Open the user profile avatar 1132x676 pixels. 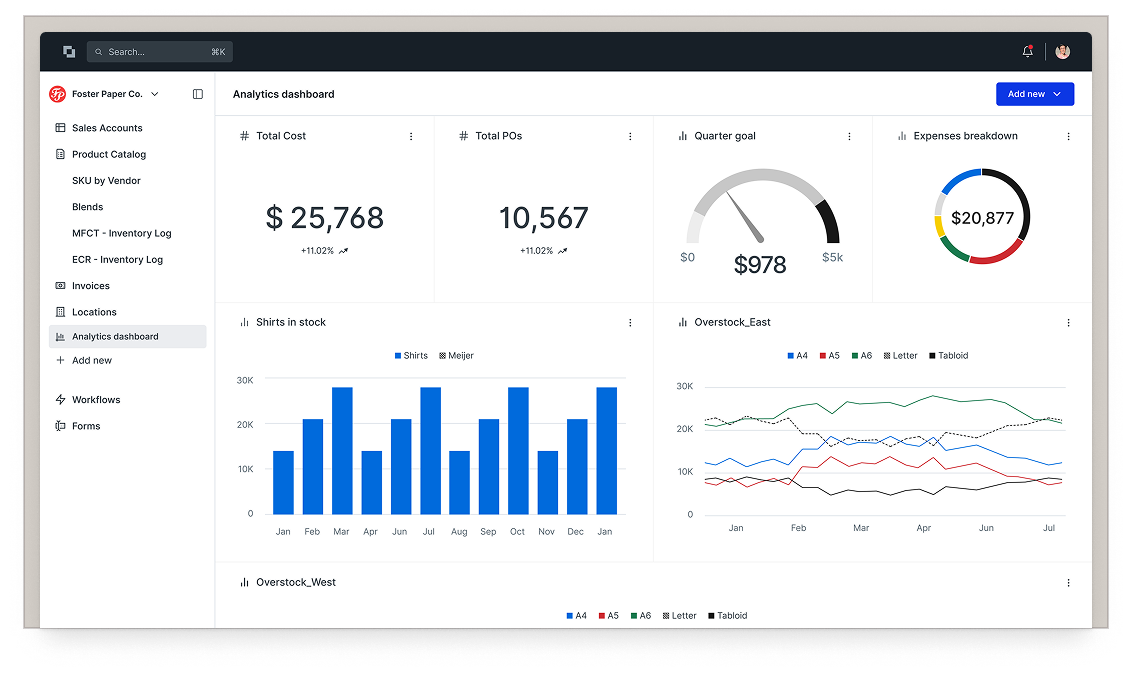[x=1062, y=52]
